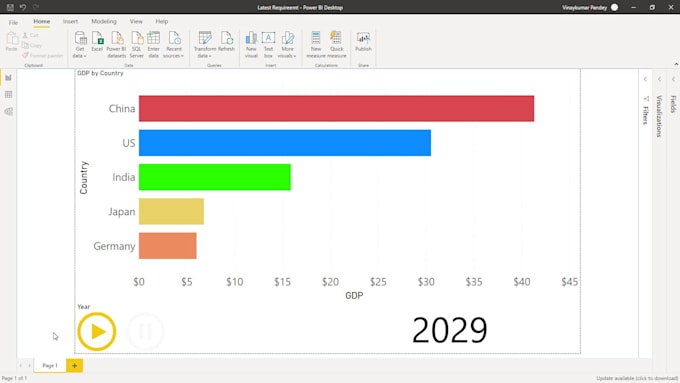Click the GDP by Country chart title
680x383 pixels.
(x=100, y=73)
